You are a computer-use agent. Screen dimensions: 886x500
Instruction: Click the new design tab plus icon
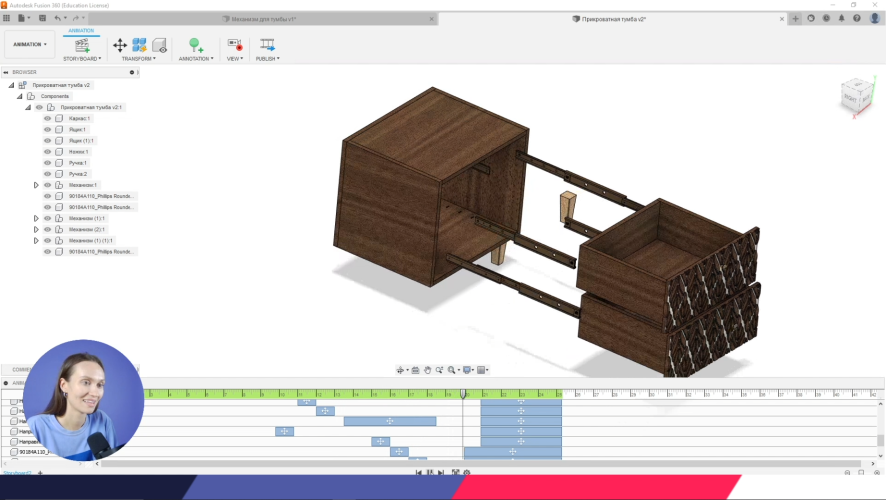(796, 19)
